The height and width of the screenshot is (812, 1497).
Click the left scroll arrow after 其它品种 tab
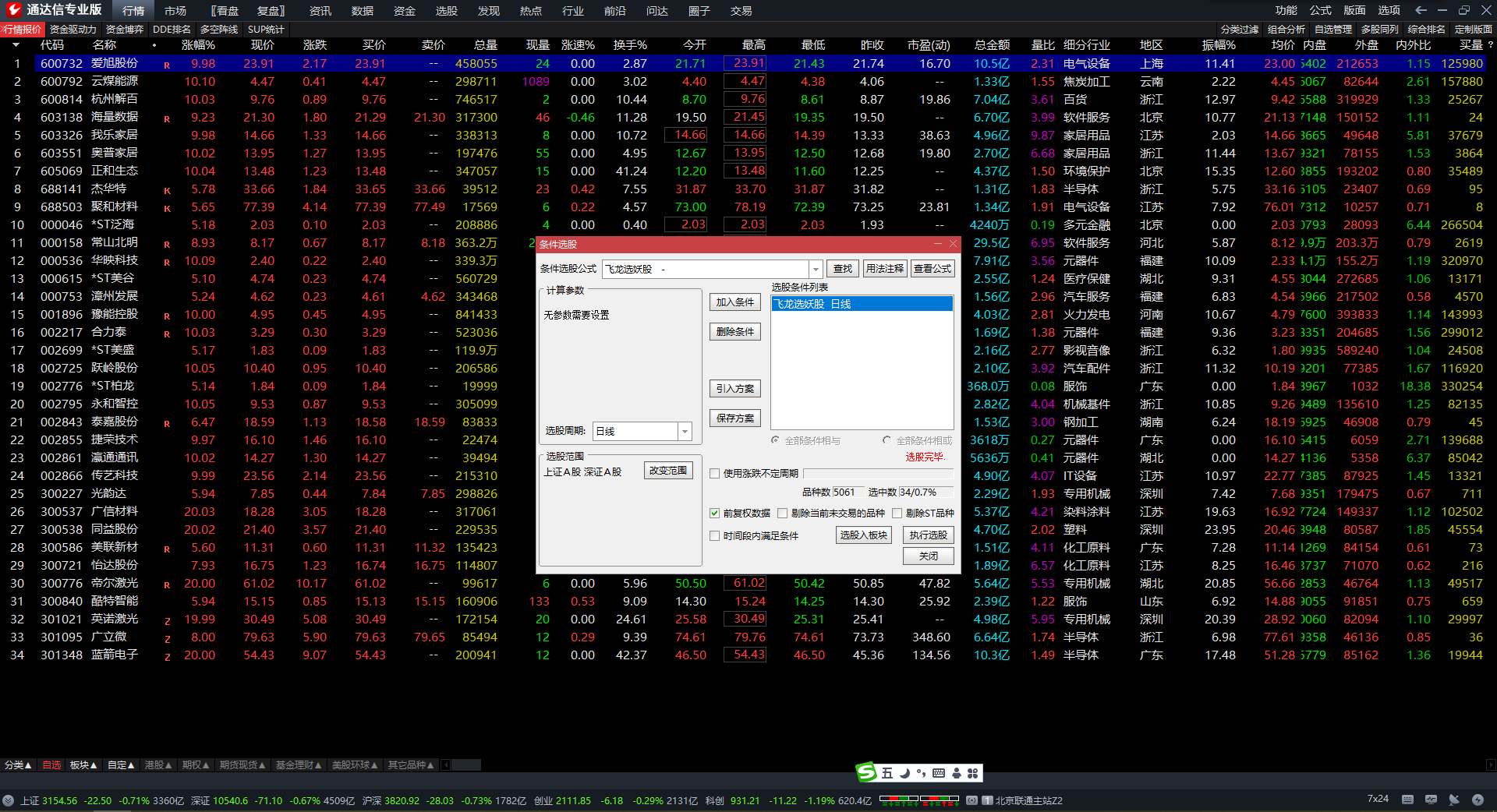coord(446,765)
